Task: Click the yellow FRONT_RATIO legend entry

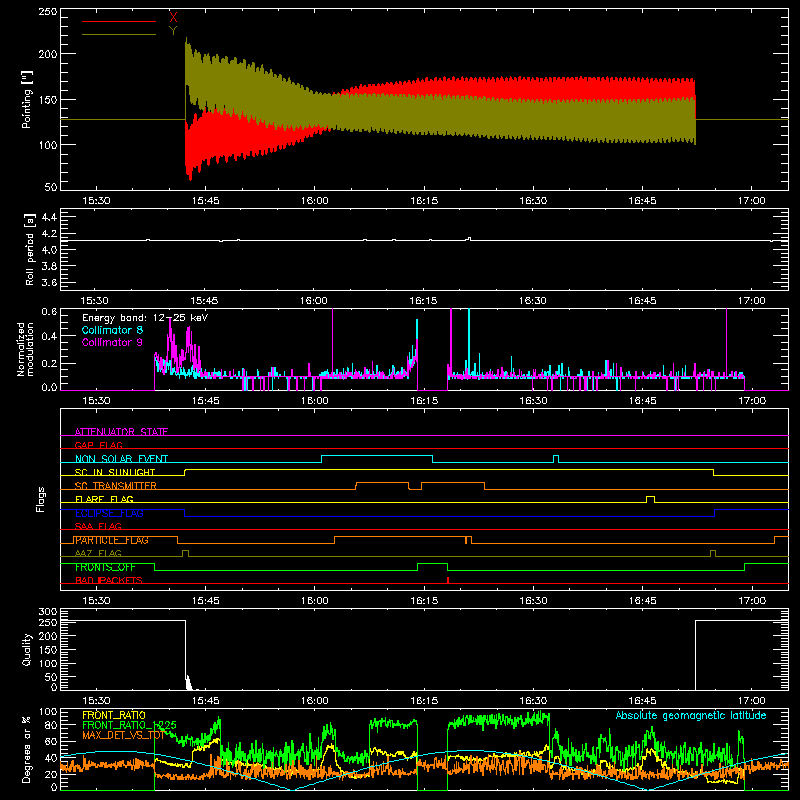Action: [x=114, y=715]
